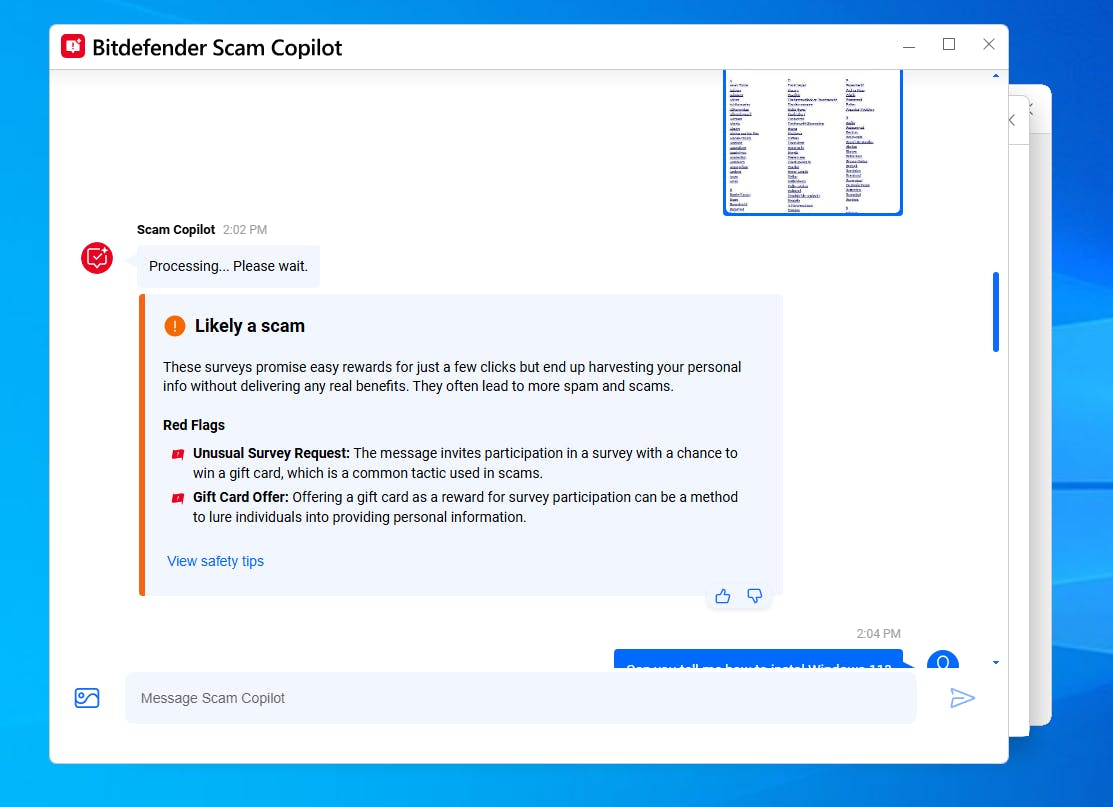This screenshot has width=1113, height=807.
Task: Attach an image using the picture icon
Action: click(87, 698)
